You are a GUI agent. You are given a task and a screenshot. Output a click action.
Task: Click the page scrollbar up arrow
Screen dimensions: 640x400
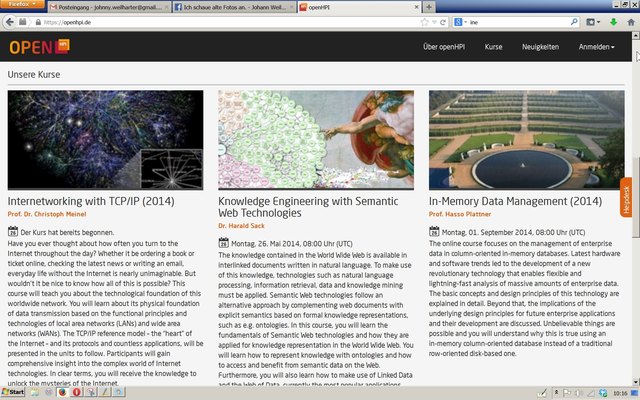636,36
